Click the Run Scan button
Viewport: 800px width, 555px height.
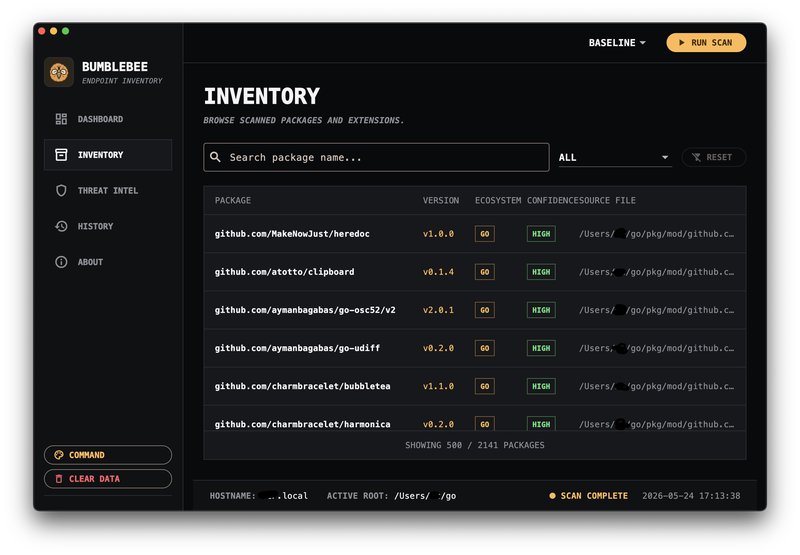(706, 42)
